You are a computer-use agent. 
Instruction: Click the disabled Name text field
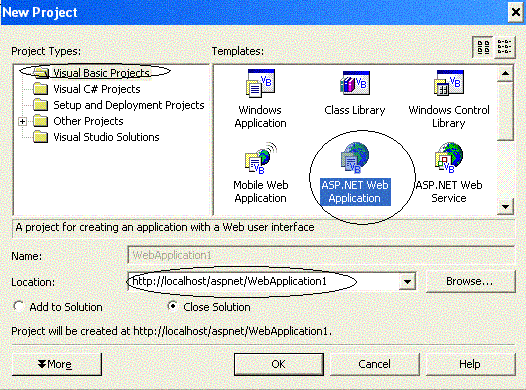pyautogui.click(x=321, y=255)
